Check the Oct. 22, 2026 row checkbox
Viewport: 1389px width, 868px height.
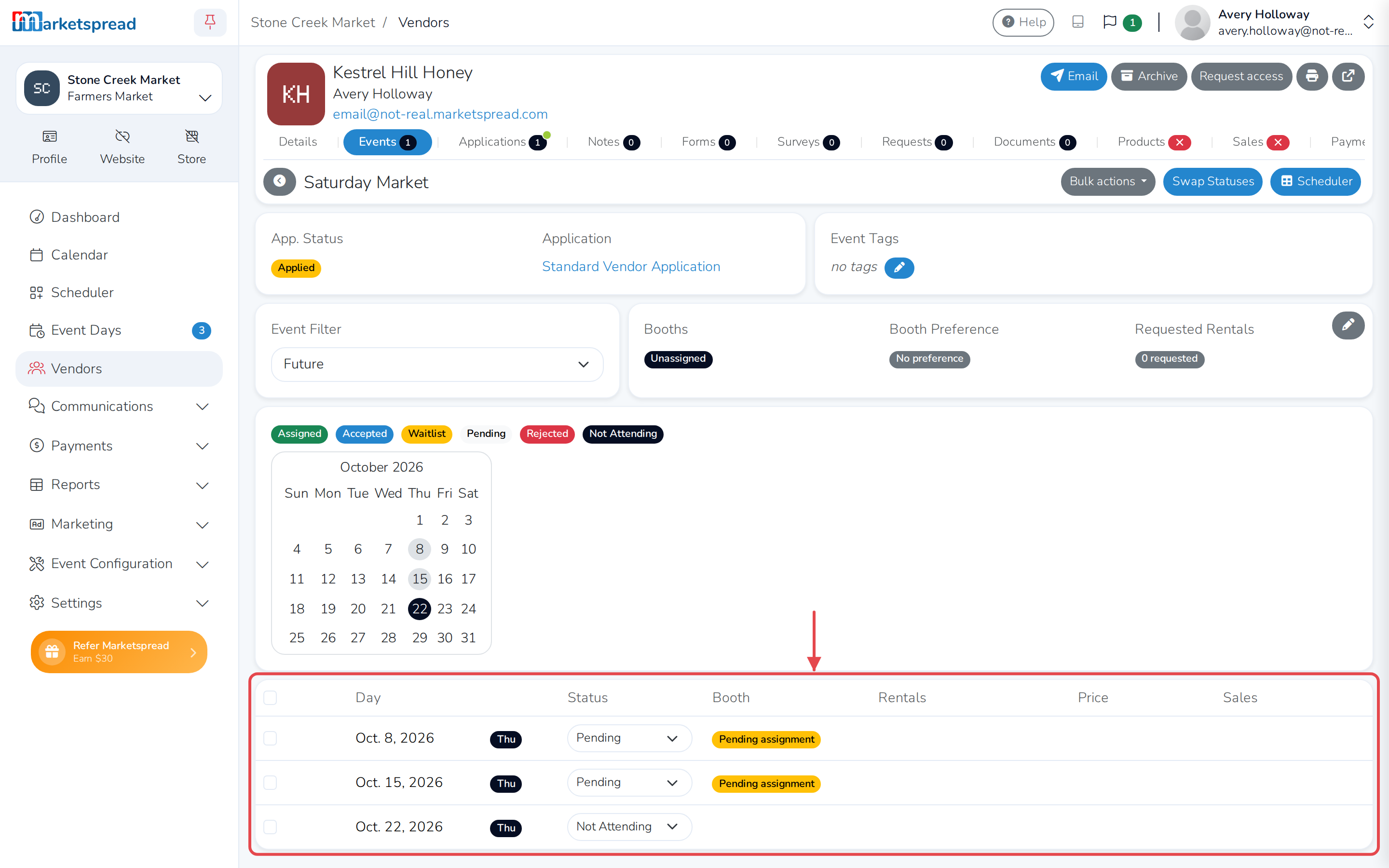pos(270,827)
